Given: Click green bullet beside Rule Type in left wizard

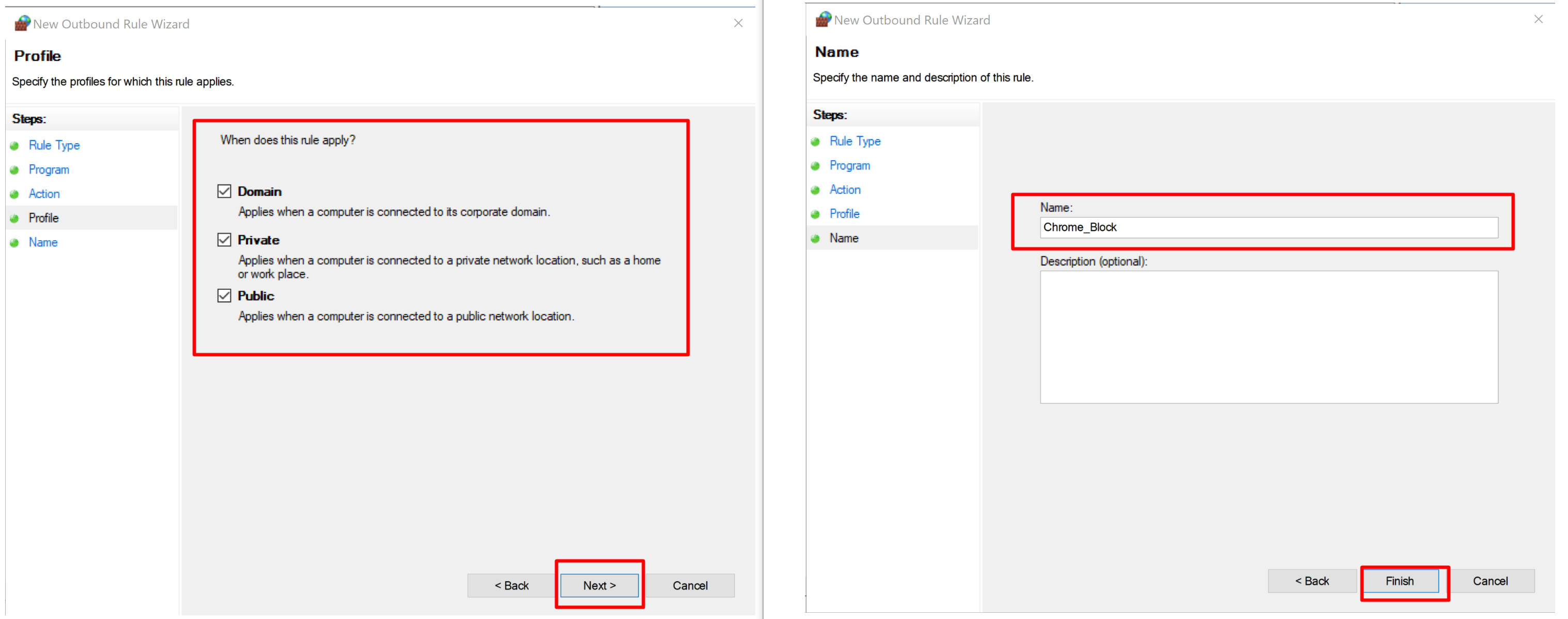Looking at the screenshot, I should pos(14,146).
